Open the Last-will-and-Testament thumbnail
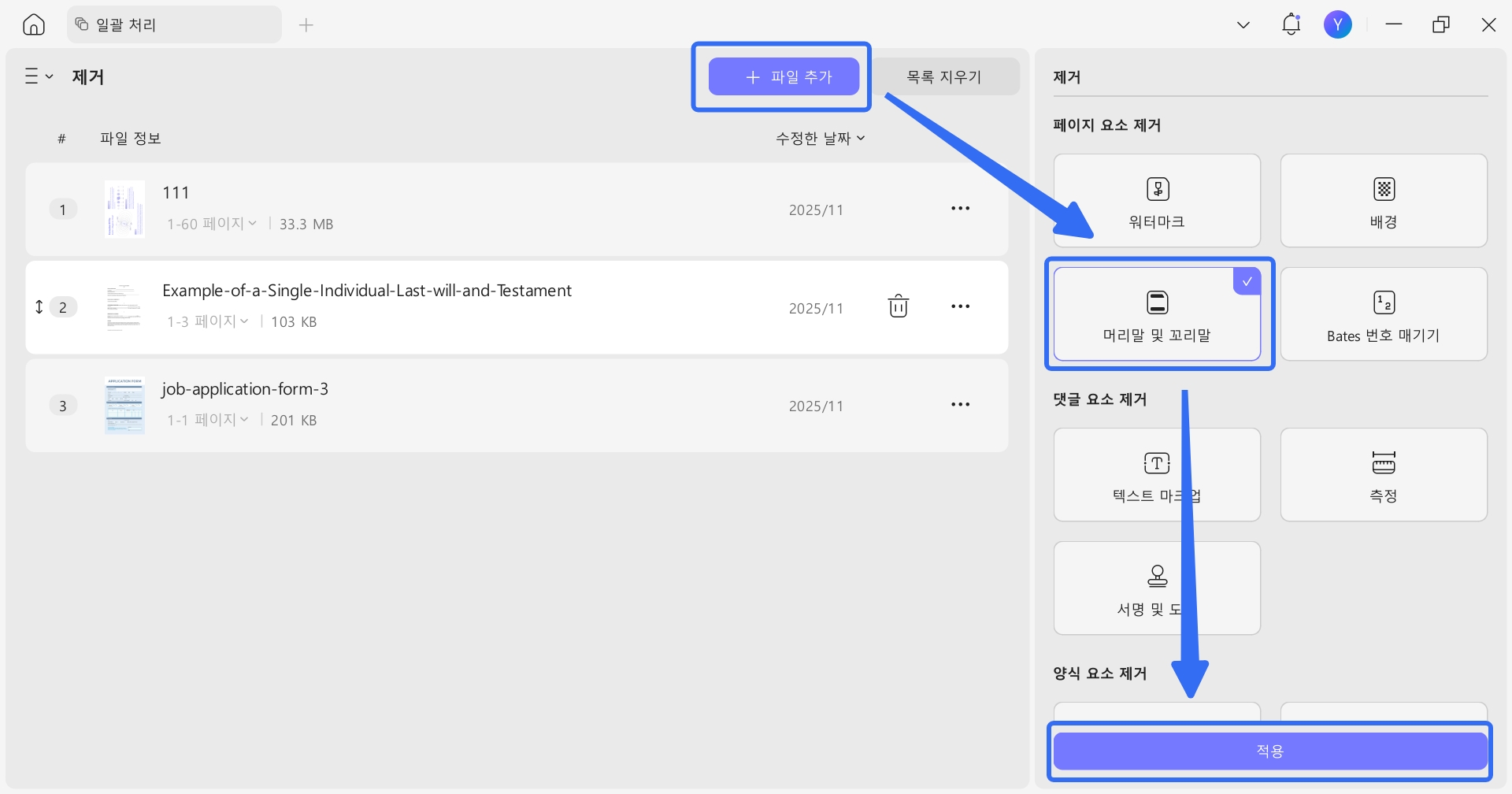The height and width of the screenshot is (794, 1512). [x=124, y=307]
